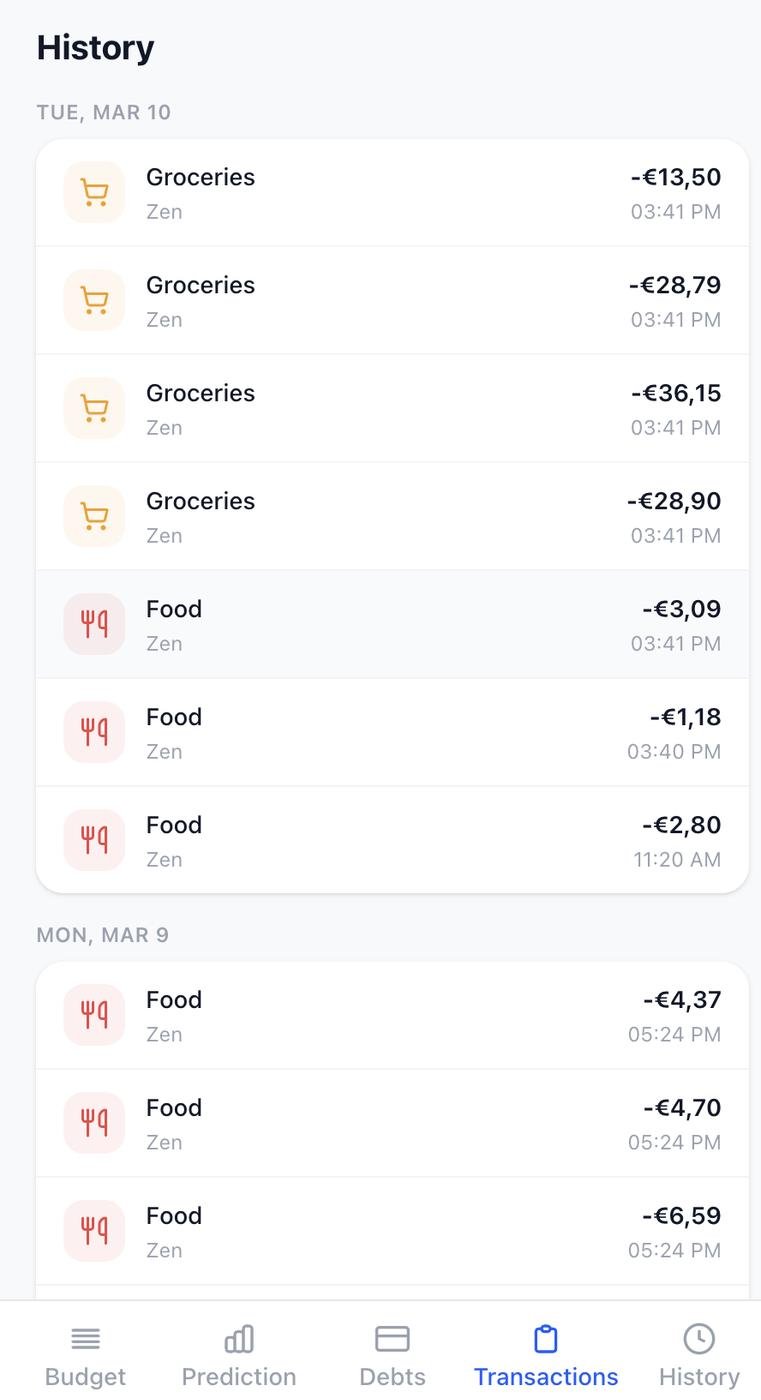Open the Food transaction of -€1,18

coord(392,732)
